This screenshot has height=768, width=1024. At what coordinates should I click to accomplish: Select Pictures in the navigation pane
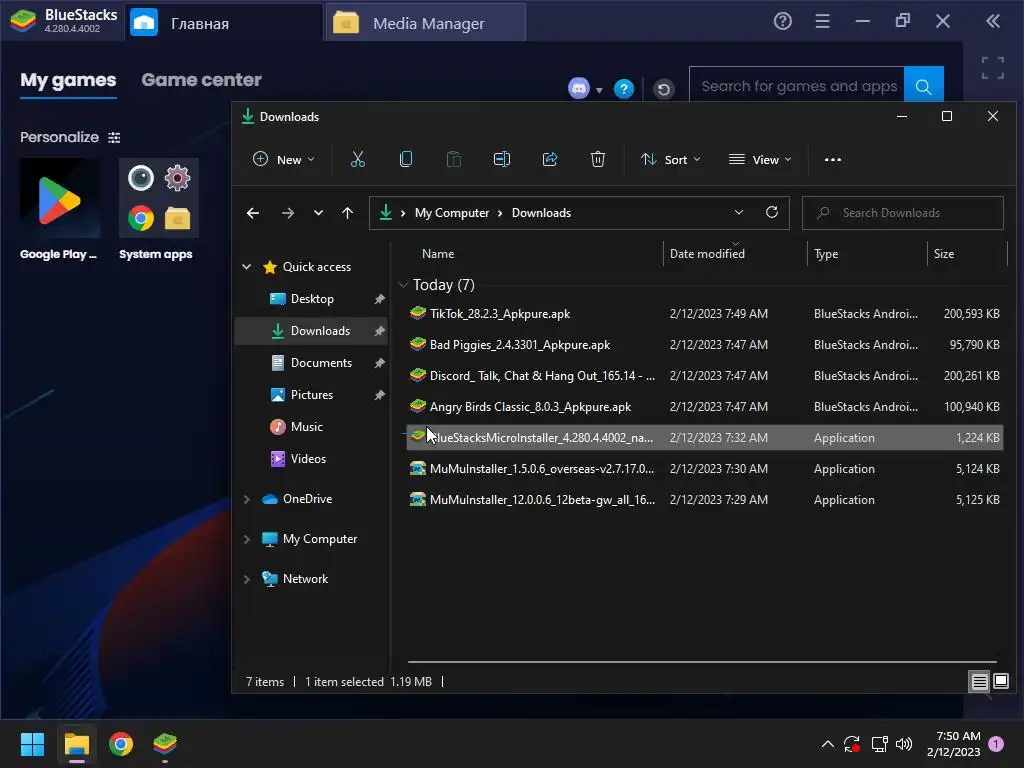point(311,395)
